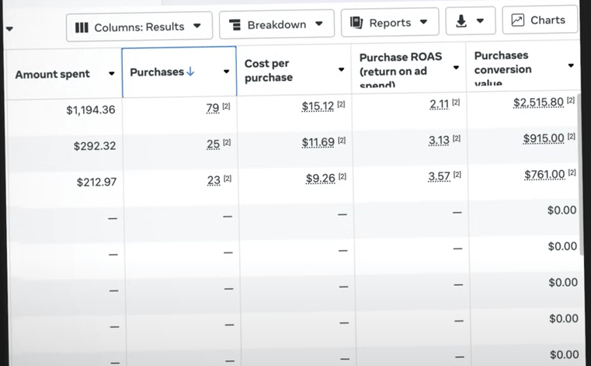
Task: Open Purchase ROAS column options arrow
Action: pyautogui.click(x=456, y=67)
